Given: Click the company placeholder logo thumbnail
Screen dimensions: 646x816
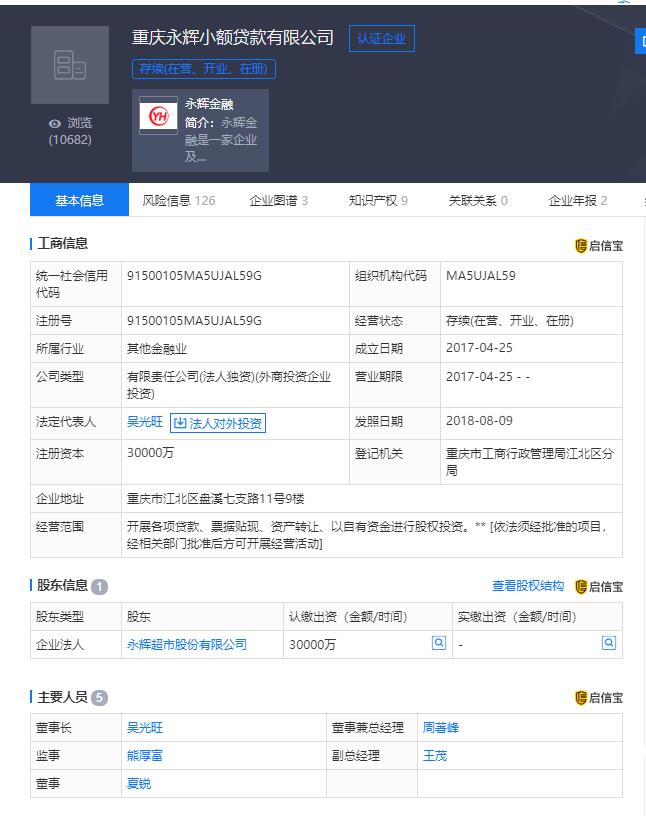Looking at the screenshot, I should coord(70,65).
